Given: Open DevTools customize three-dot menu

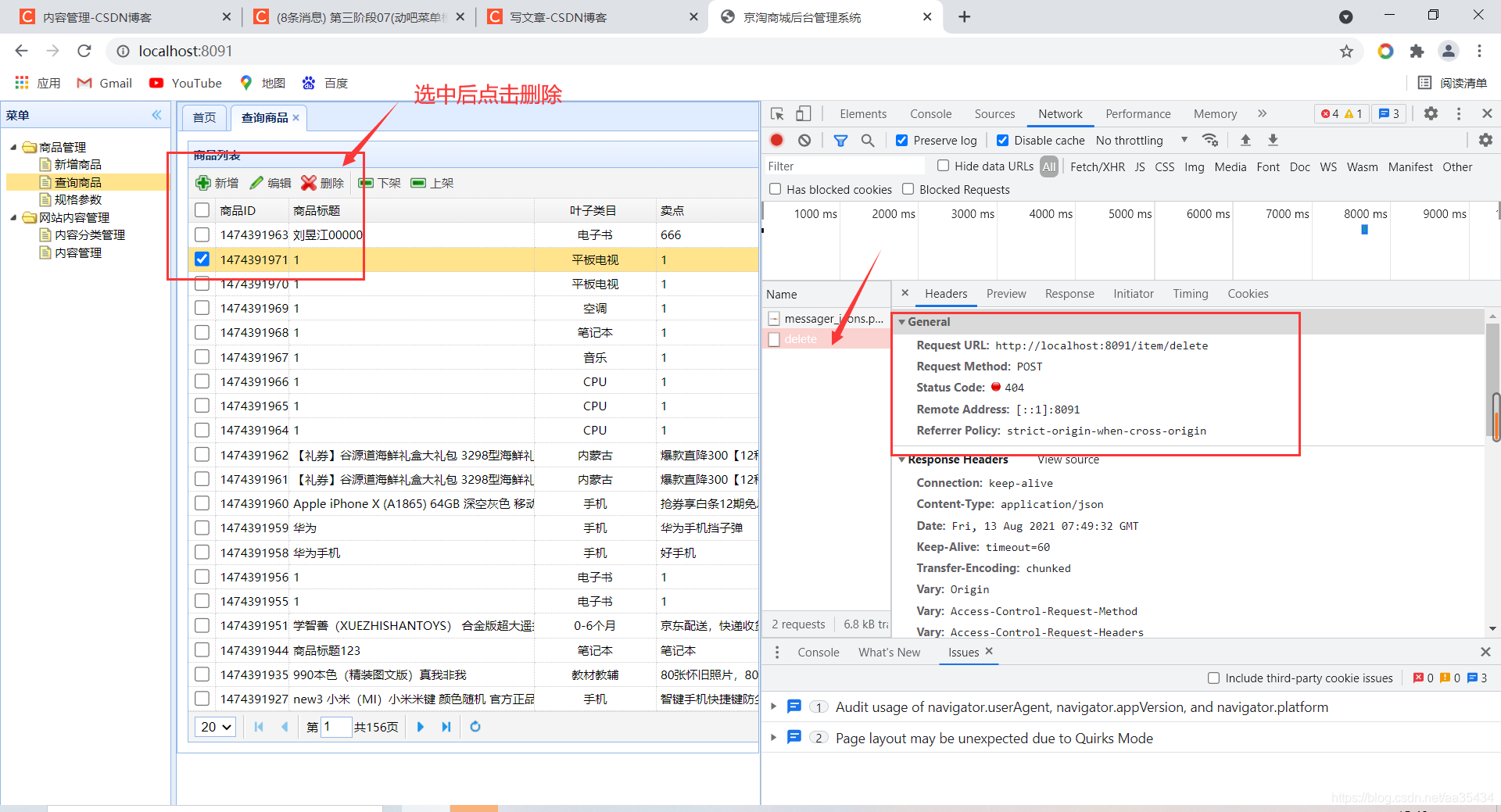Looking at the screenshot, I should (1459, 113).
